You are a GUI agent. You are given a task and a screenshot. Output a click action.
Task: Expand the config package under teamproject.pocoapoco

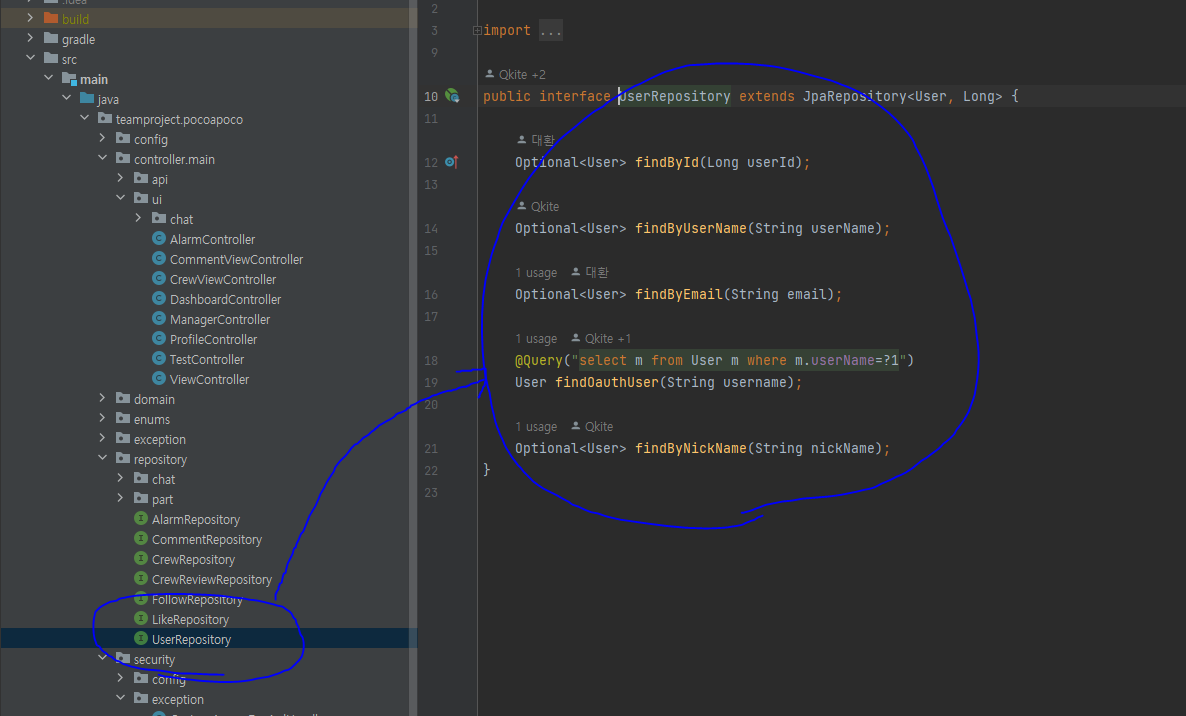tap(103, 138)
